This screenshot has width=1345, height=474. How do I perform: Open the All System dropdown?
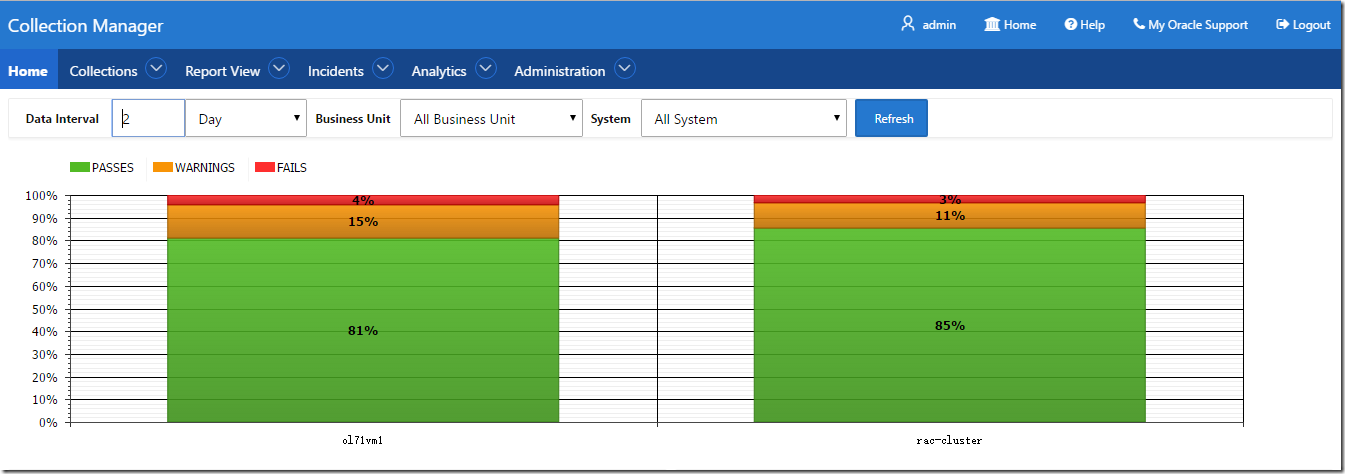click(x=744, y=118)
